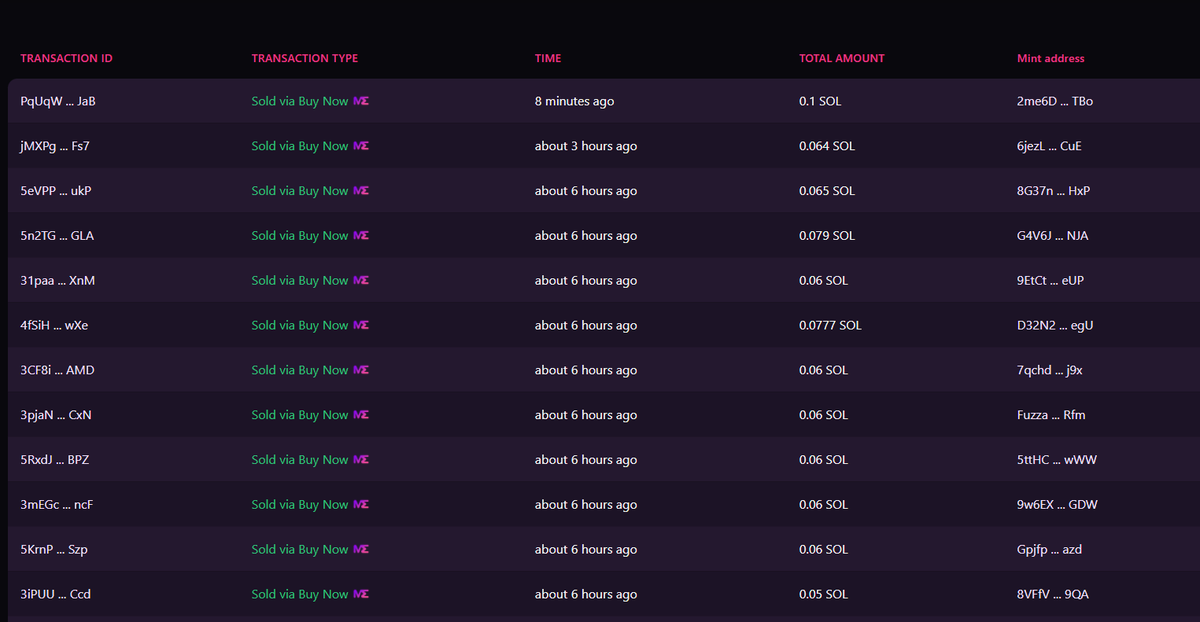Open mint address 9w6EX ... GDW

[x=1057, y=505]
